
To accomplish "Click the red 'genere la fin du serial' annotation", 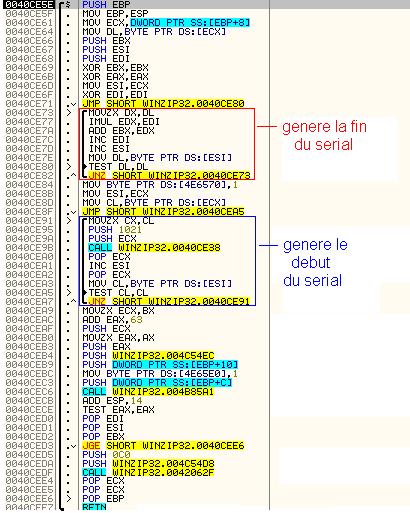I will 324,136.
